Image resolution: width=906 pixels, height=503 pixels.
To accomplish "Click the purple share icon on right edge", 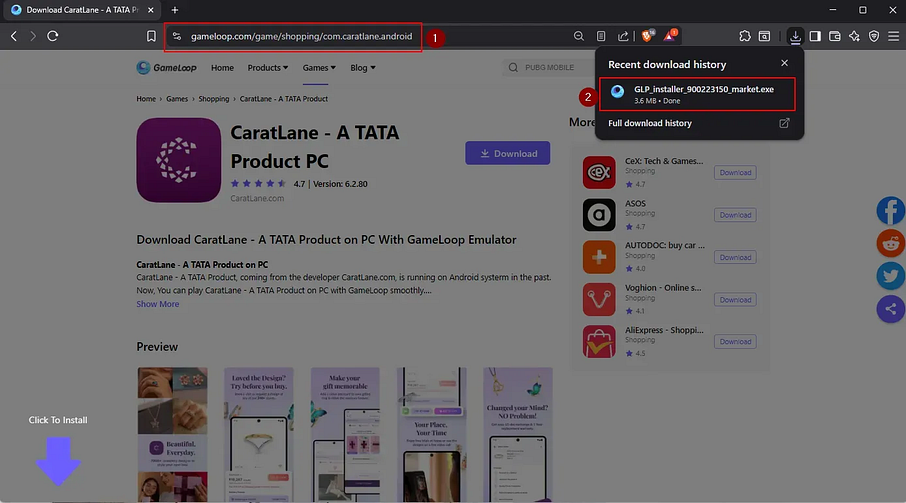I will click(890, 309).
